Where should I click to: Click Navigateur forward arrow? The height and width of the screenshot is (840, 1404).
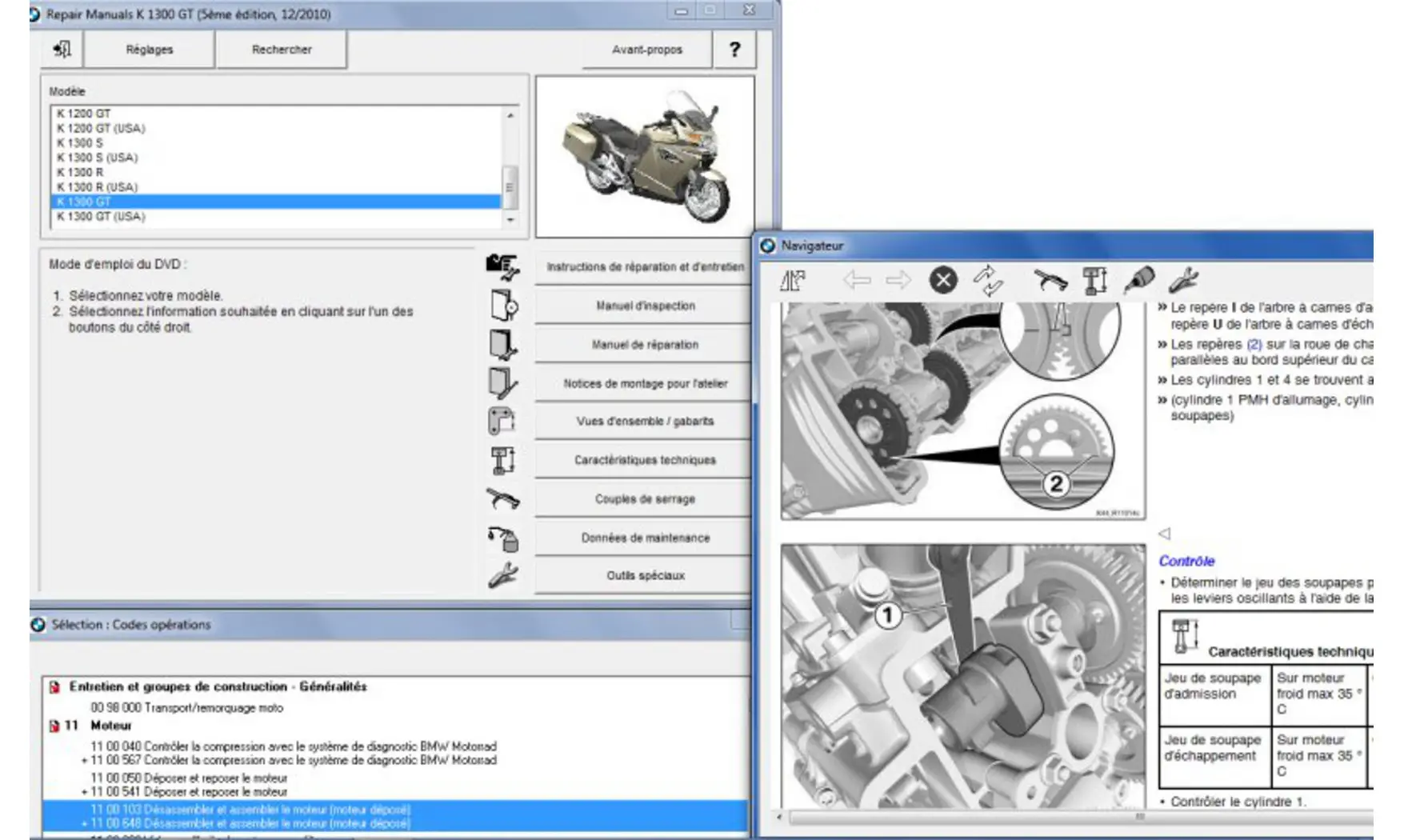click(898, 280)
